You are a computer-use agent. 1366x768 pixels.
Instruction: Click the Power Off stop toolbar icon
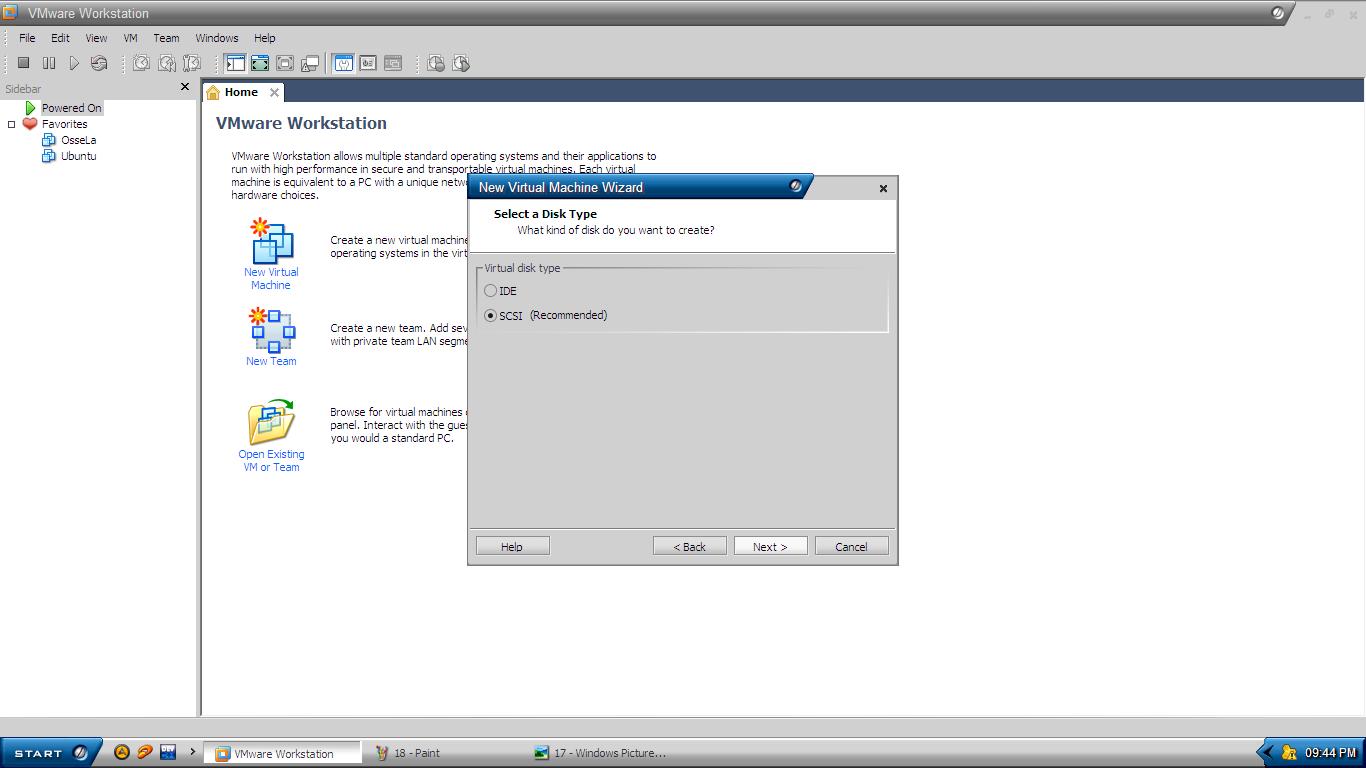coord(24,63)
